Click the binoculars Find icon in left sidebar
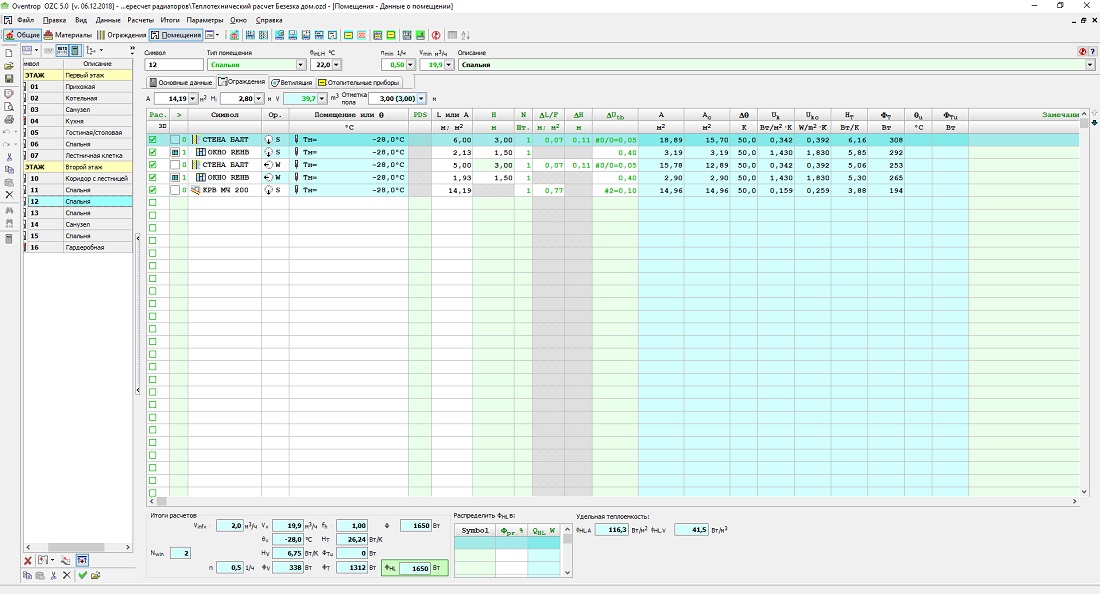This screenshot has height=594, width=1100. [x=9, y=211]
